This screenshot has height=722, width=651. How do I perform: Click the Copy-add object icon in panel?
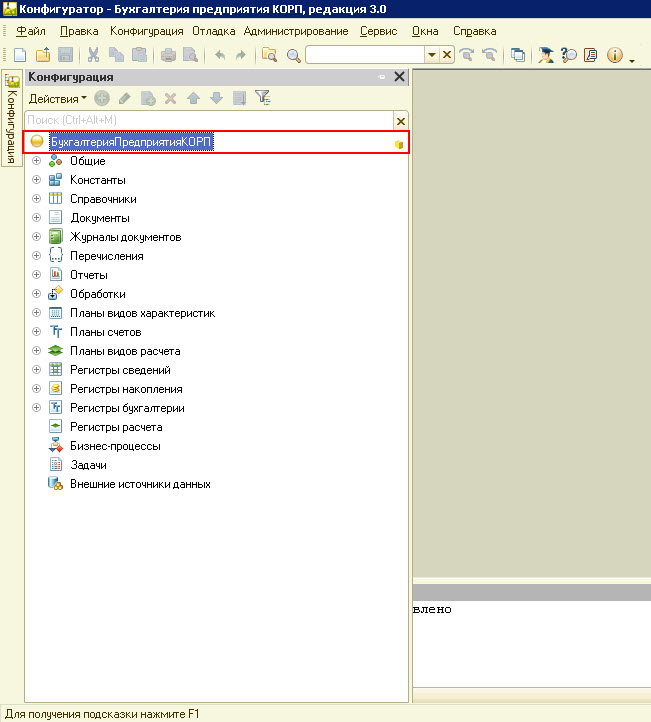148,98
